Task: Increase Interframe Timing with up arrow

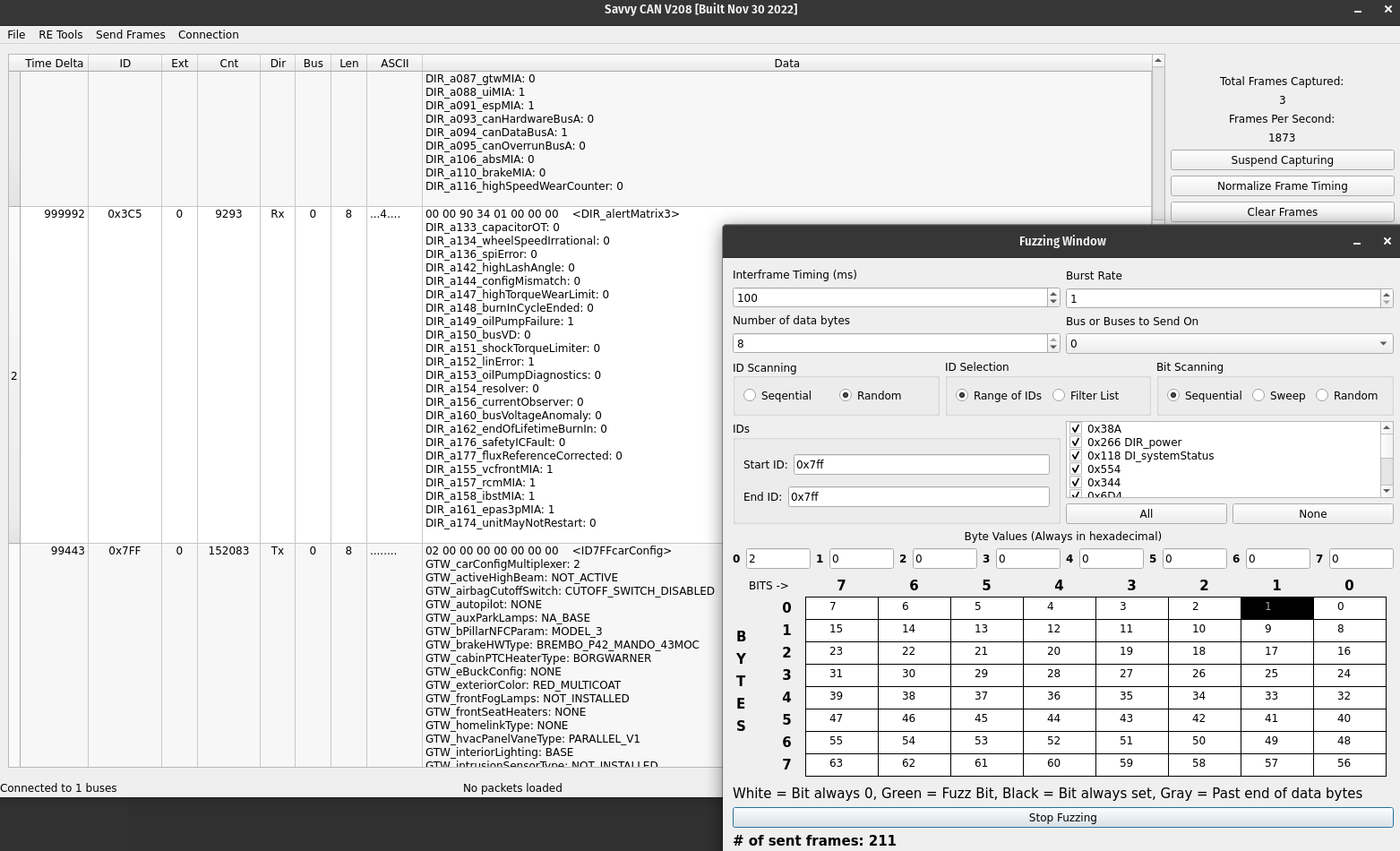Action: [x=1053, y=293]
